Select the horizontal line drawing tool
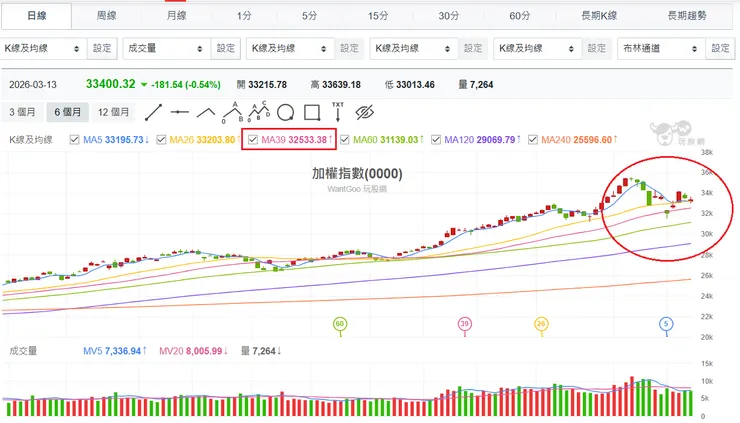 [180, 112]
